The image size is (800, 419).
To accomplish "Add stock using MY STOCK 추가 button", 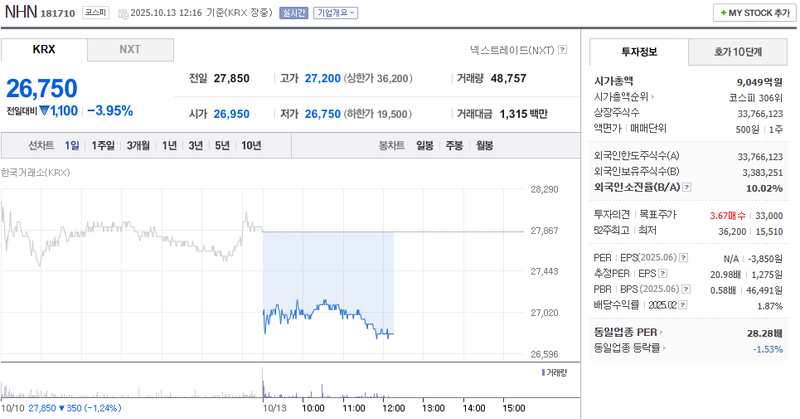I will pyautogui.click(x=752, y=13).
